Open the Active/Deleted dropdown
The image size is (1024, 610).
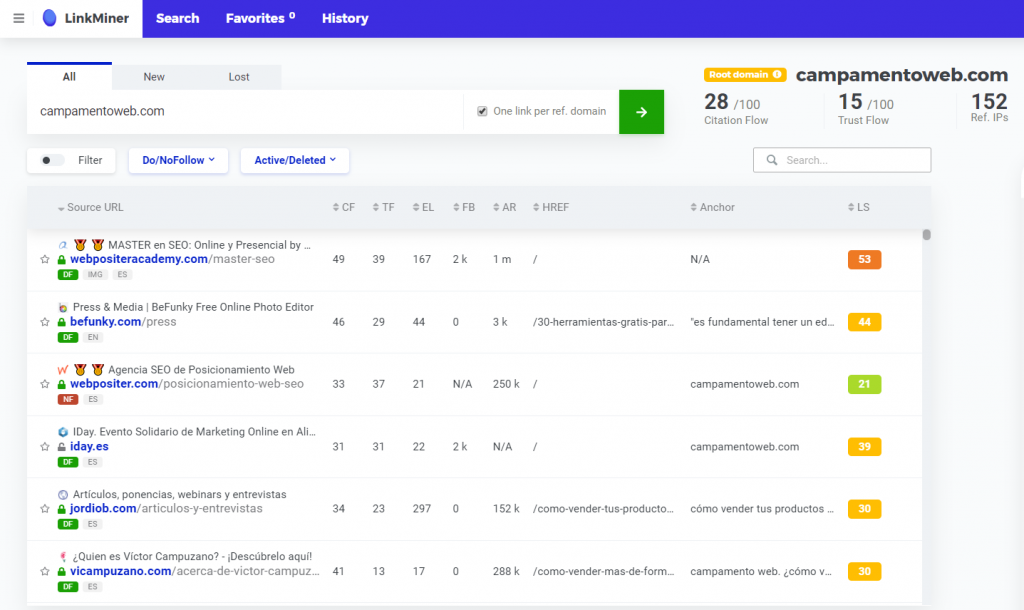coord(295,160)
